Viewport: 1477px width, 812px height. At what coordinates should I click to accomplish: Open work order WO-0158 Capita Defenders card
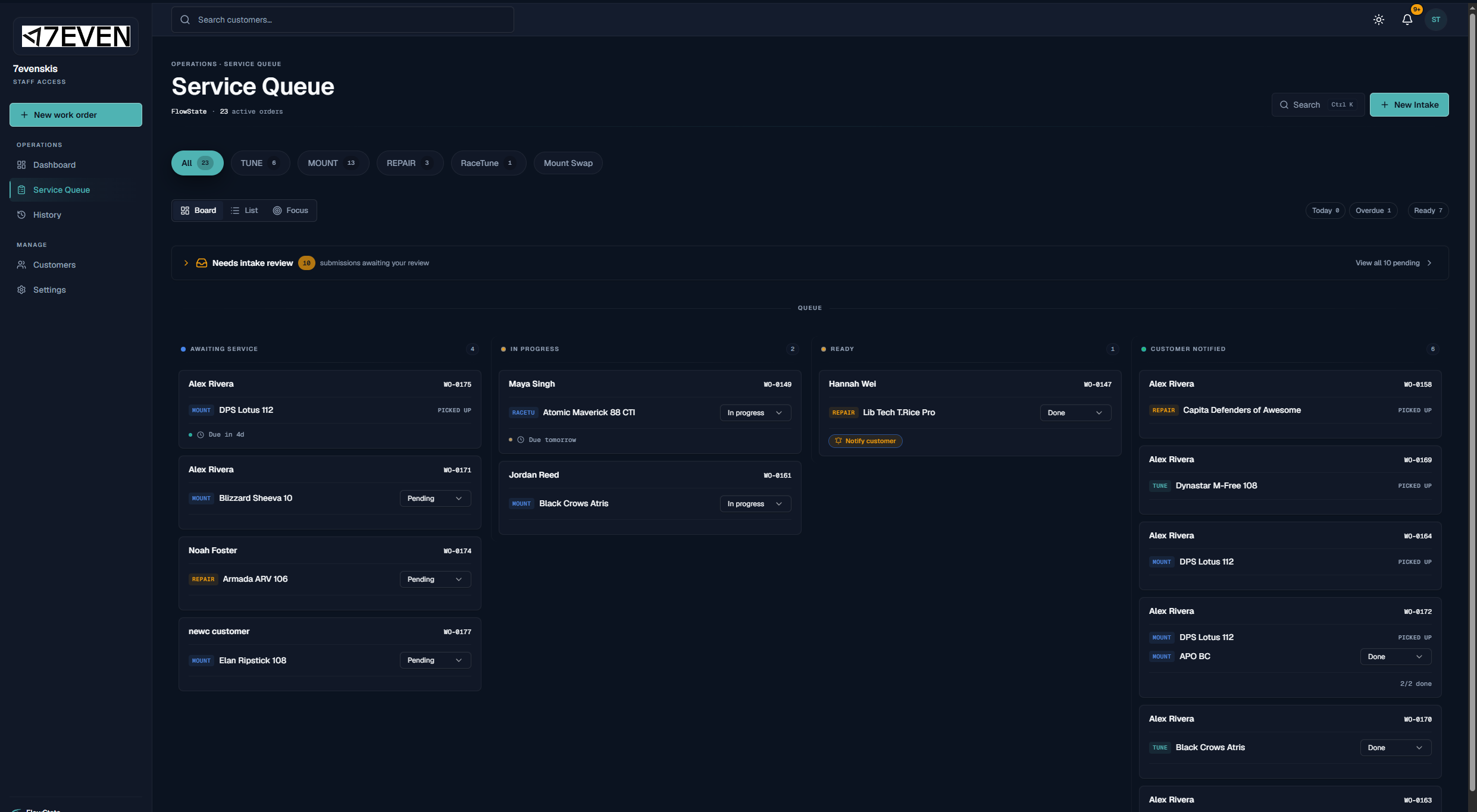1290,404
